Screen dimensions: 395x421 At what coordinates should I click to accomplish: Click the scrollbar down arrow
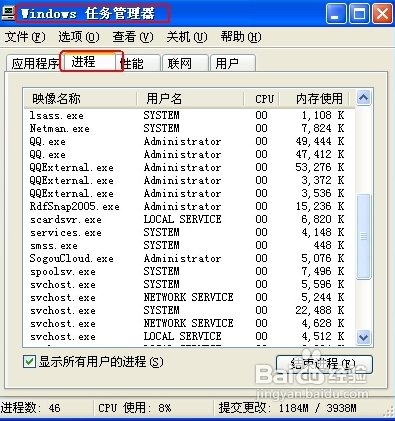(x=363, y=337)
